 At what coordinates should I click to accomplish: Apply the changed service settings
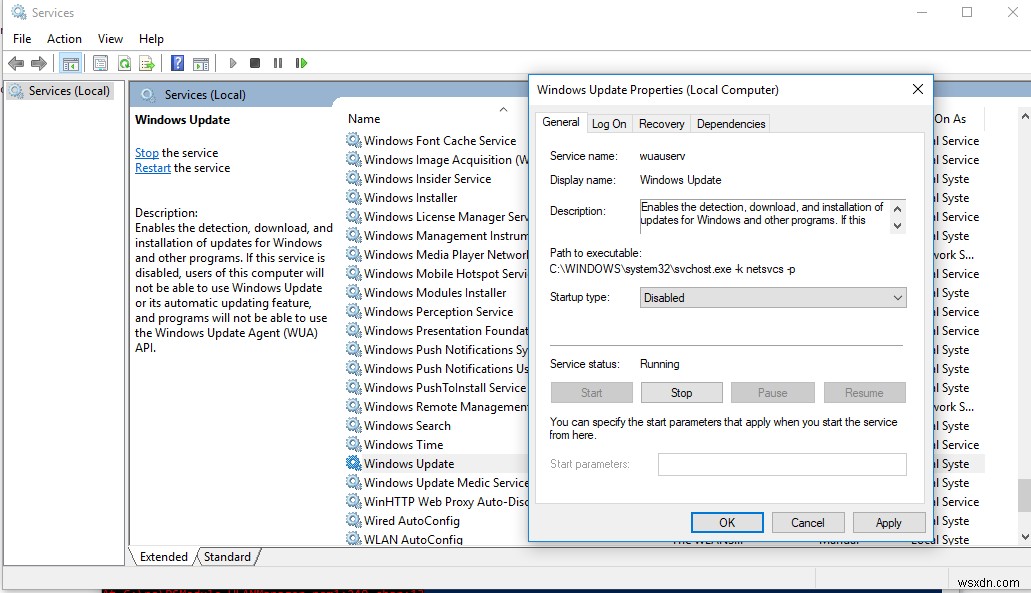pyautogui.click(x=888, y=522)
